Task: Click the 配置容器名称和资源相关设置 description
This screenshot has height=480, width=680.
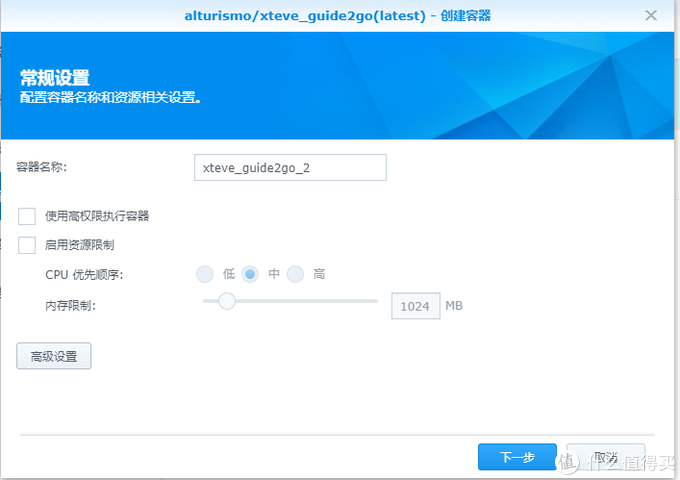Action: (111, 97)
